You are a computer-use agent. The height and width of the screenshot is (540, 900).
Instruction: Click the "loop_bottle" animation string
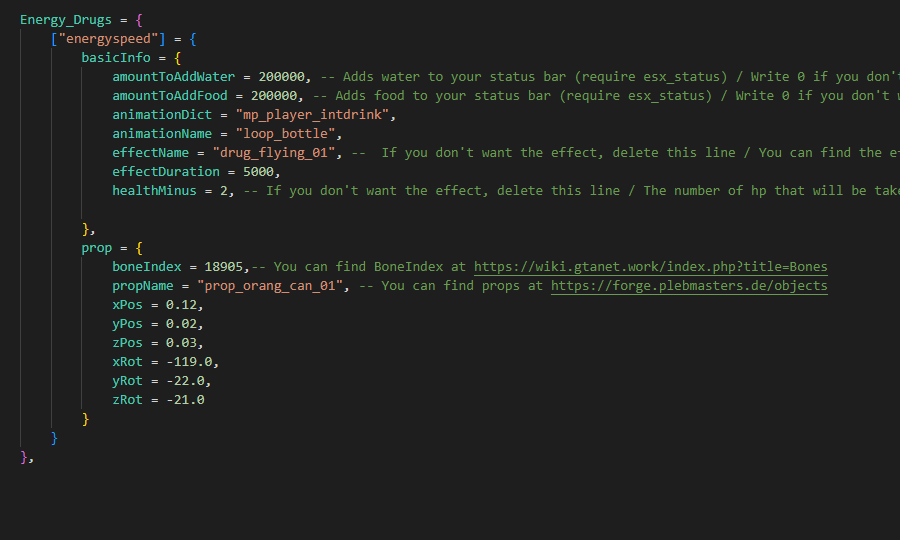point(290,134)
